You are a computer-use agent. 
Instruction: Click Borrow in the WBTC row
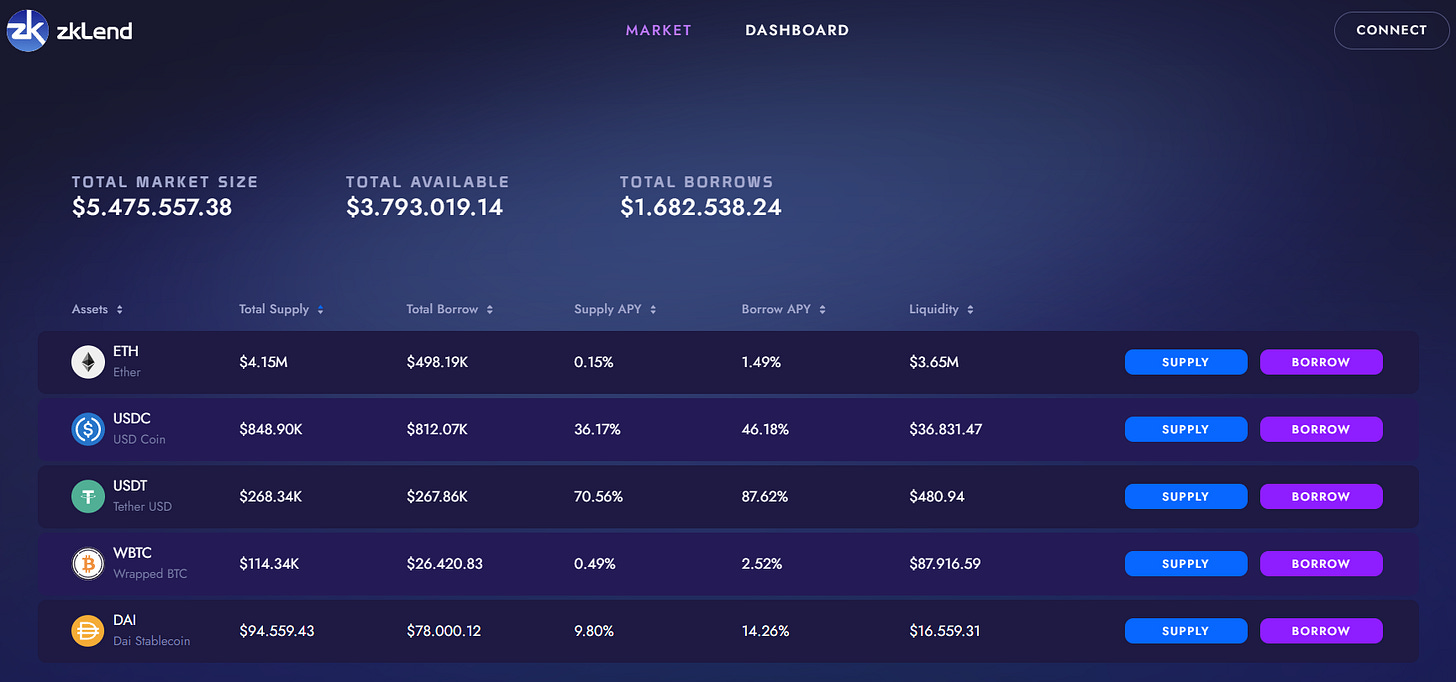coord(1321,563)
